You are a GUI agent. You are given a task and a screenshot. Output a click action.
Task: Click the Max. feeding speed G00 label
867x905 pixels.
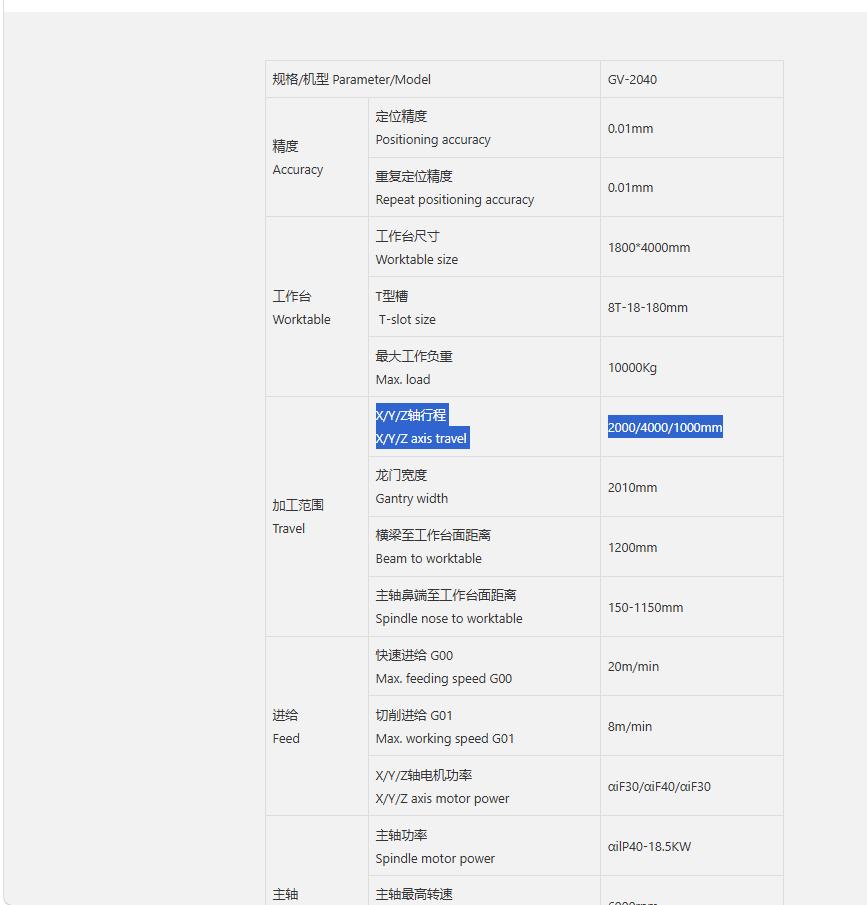pyautogui.click(x=443, y=679)
